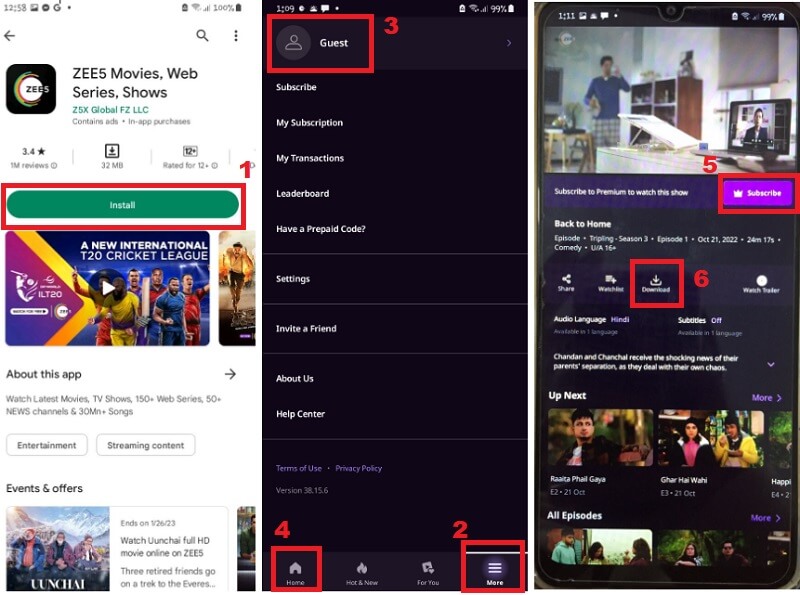Expand episode description chevron
This screenshot has width=800, height=595.
[770, 364]
